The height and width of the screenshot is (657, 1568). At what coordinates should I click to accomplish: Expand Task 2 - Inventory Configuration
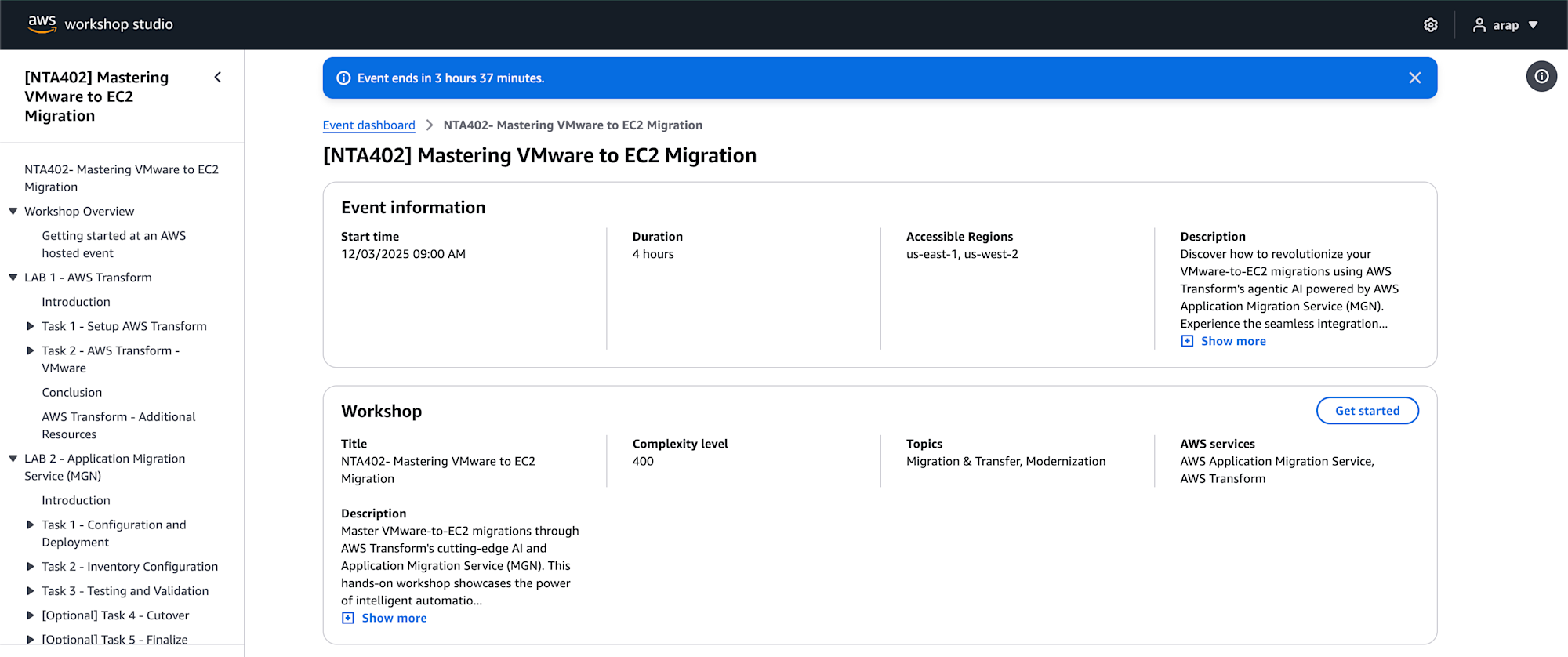pos(31,567)
